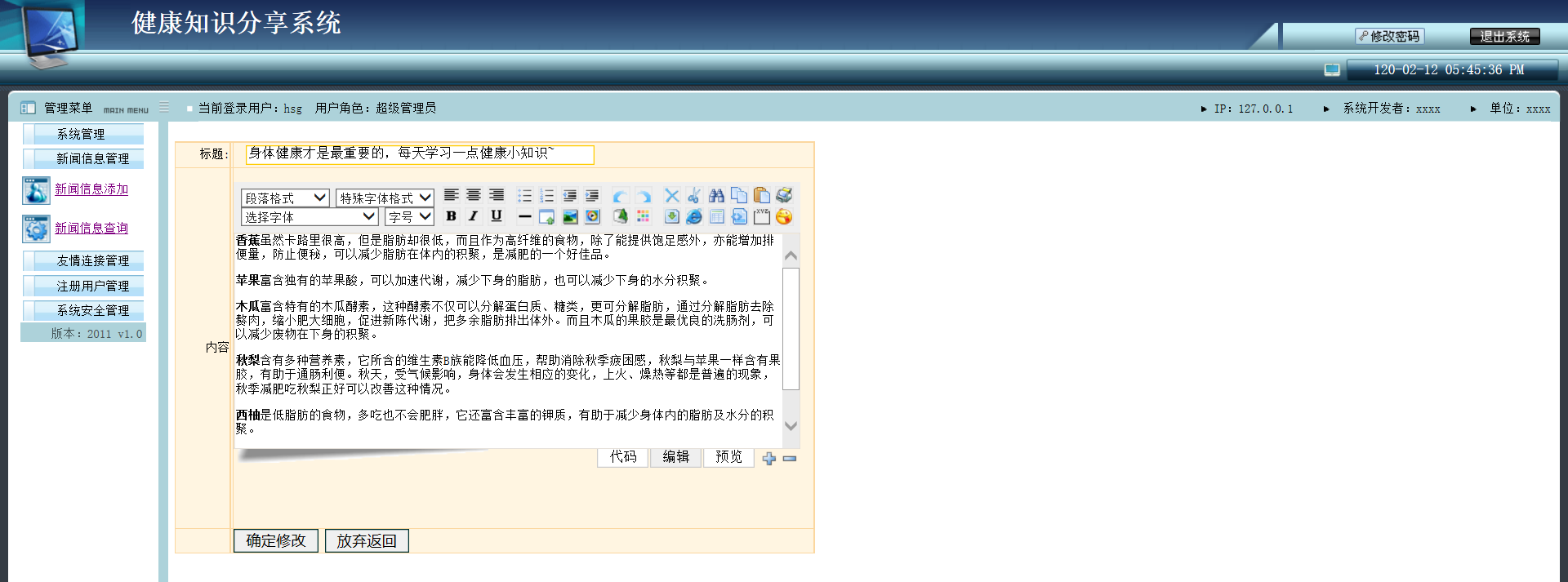Click the blue code page icon
1568x582 pixels.
[739, 217]
